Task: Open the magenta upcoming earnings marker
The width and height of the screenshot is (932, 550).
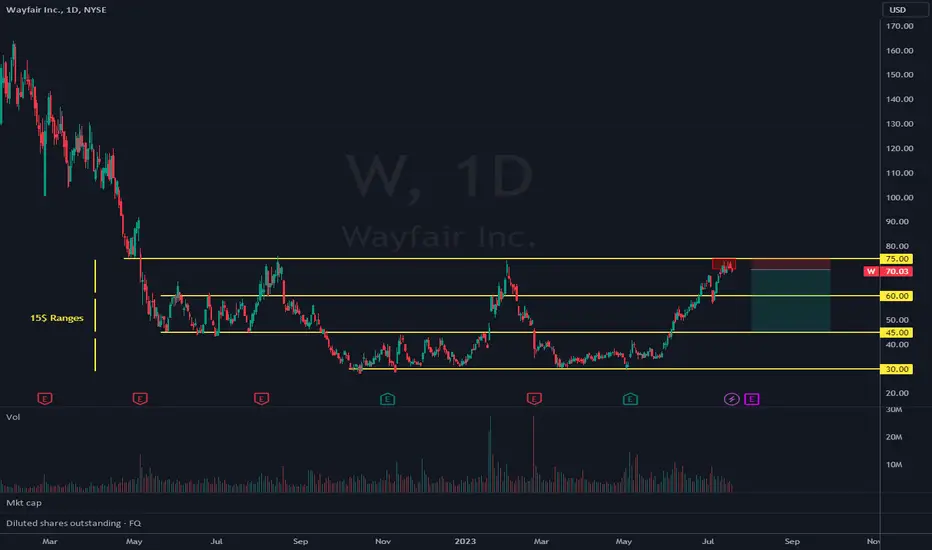Action: [x=752, y=399]
